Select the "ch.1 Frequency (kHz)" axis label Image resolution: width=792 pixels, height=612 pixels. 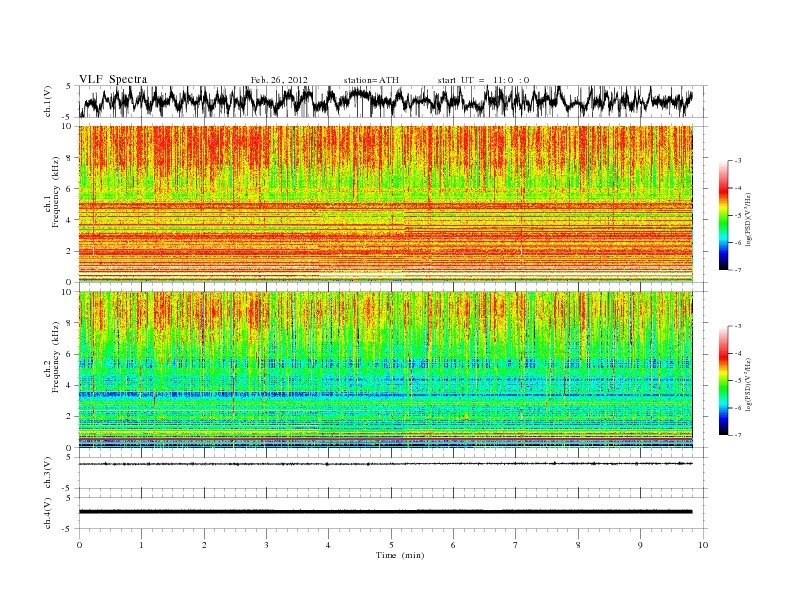coord(53,192)
